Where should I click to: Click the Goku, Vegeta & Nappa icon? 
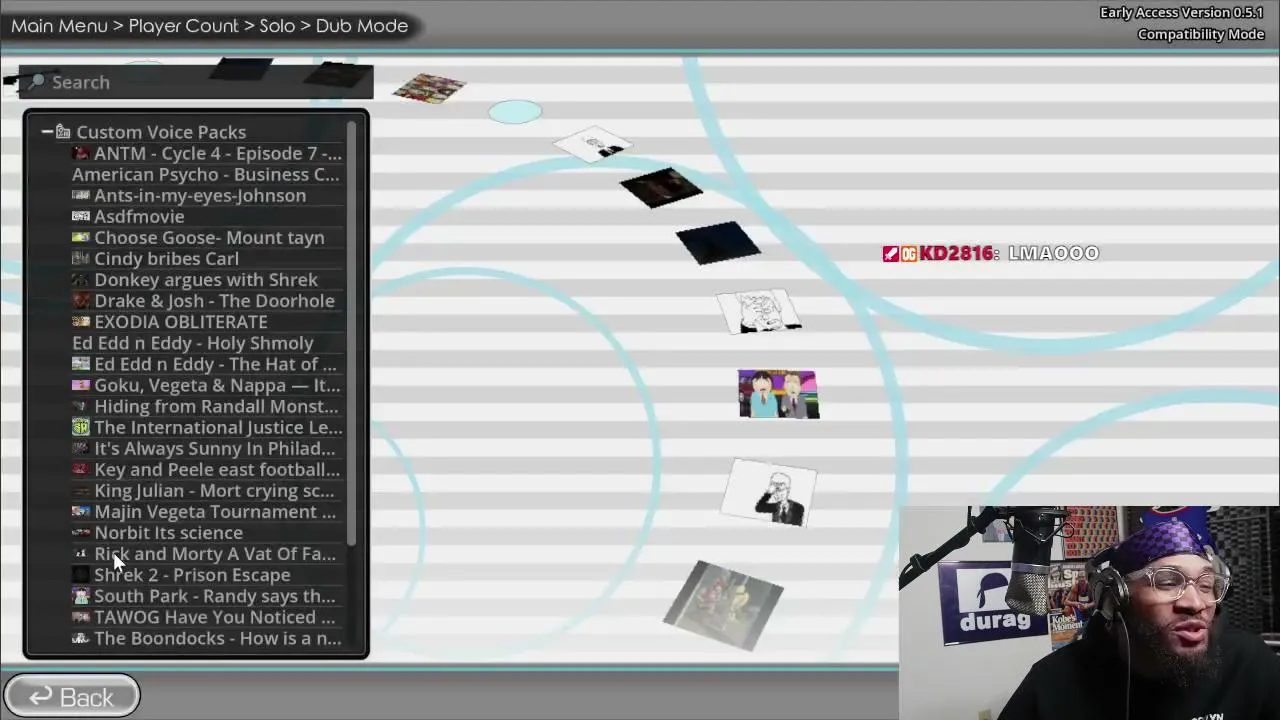point(81,385)
